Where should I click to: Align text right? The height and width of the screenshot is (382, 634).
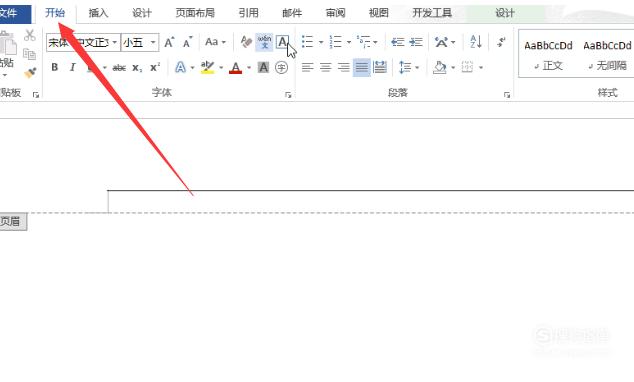coord(344,67)
